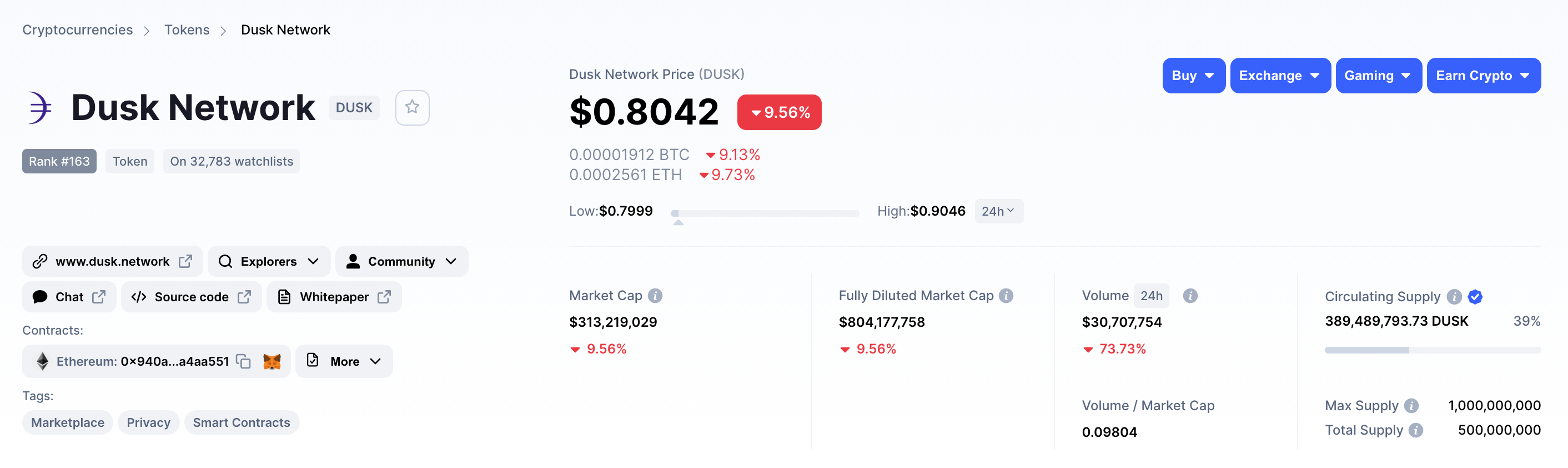
Task: Click the Total Supply info icon
Action: point(1416,430)
